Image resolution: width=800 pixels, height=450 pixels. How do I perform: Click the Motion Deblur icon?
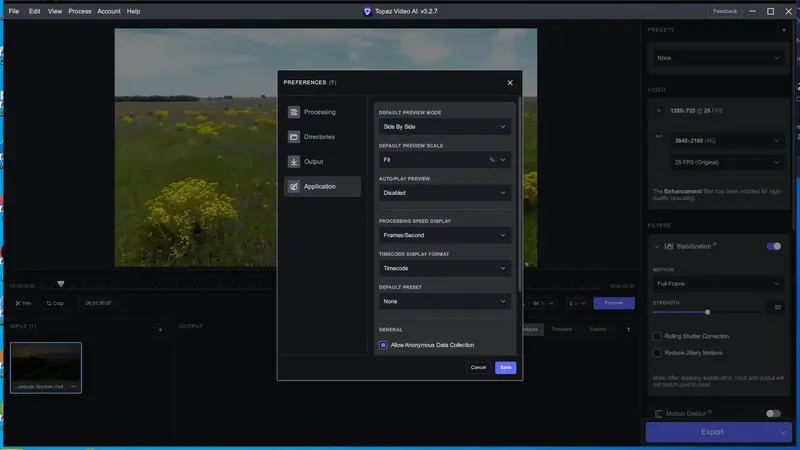click(659, 414)
